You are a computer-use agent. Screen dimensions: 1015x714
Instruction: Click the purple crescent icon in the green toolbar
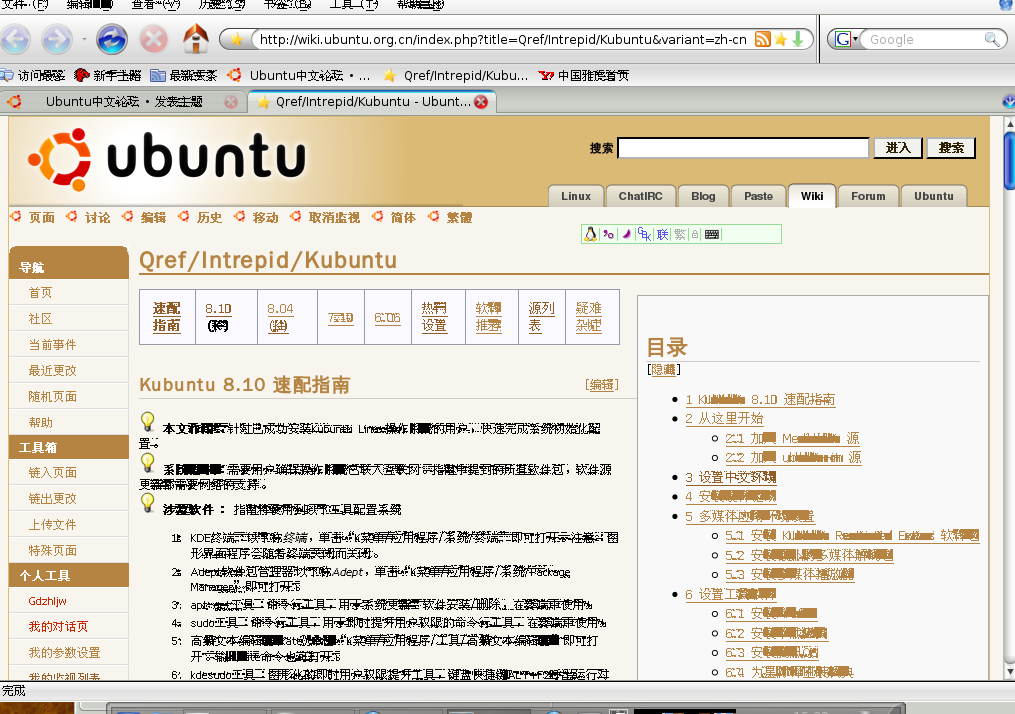click(627, 234)
